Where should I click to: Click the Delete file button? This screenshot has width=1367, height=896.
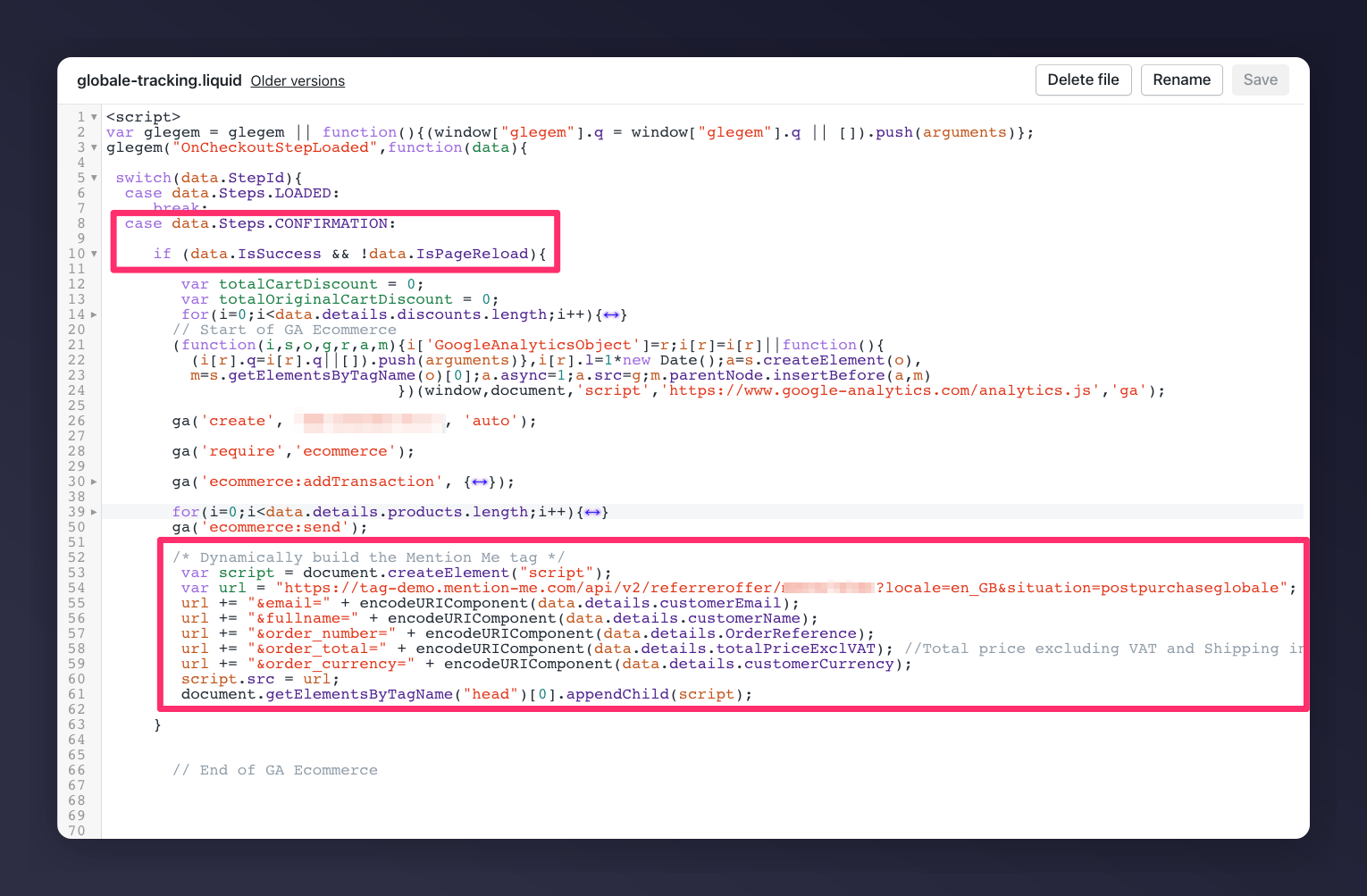[x=1083, y=80]
